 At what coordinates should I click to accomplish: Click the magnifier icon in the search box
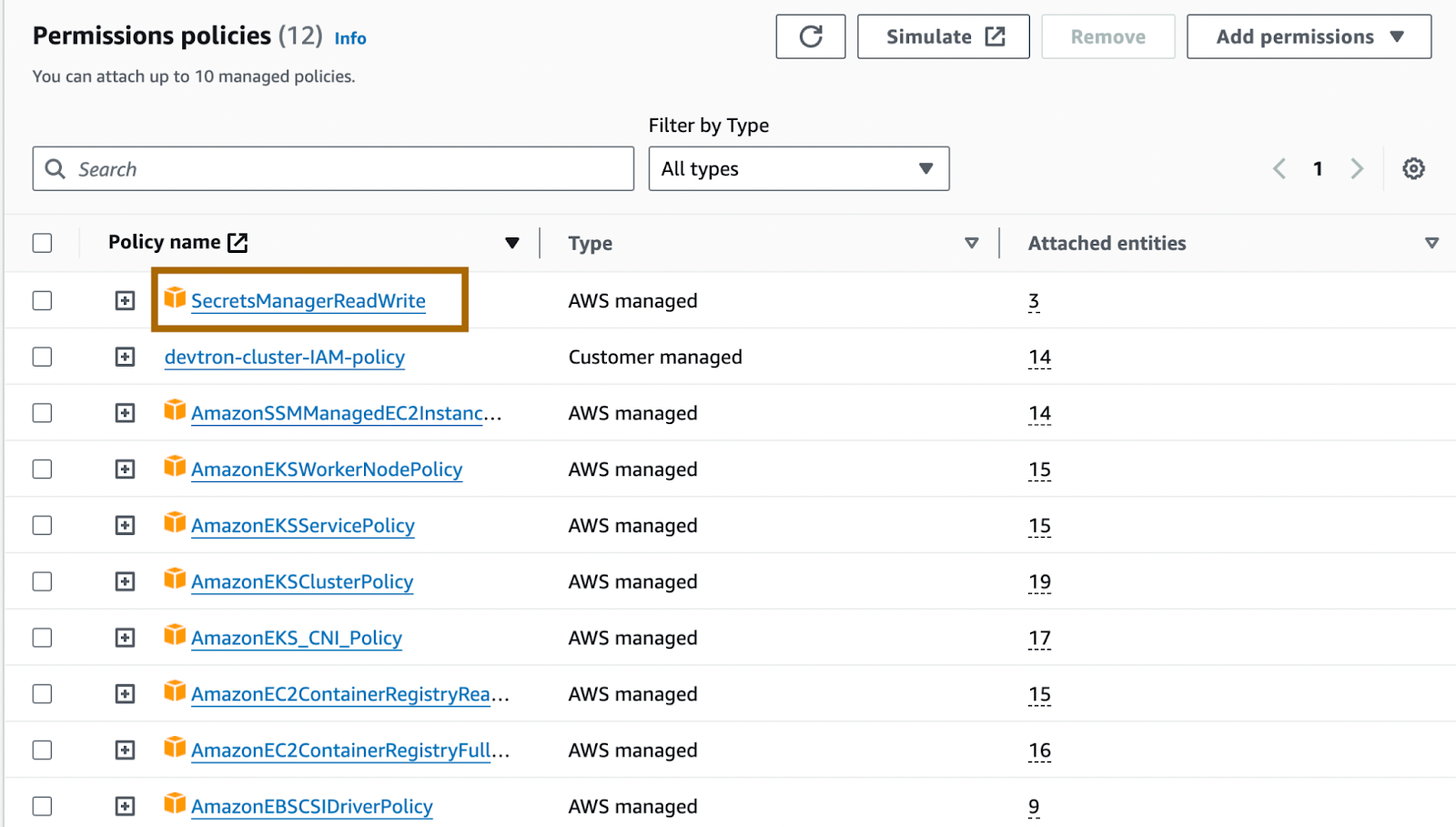pos(56,169)
